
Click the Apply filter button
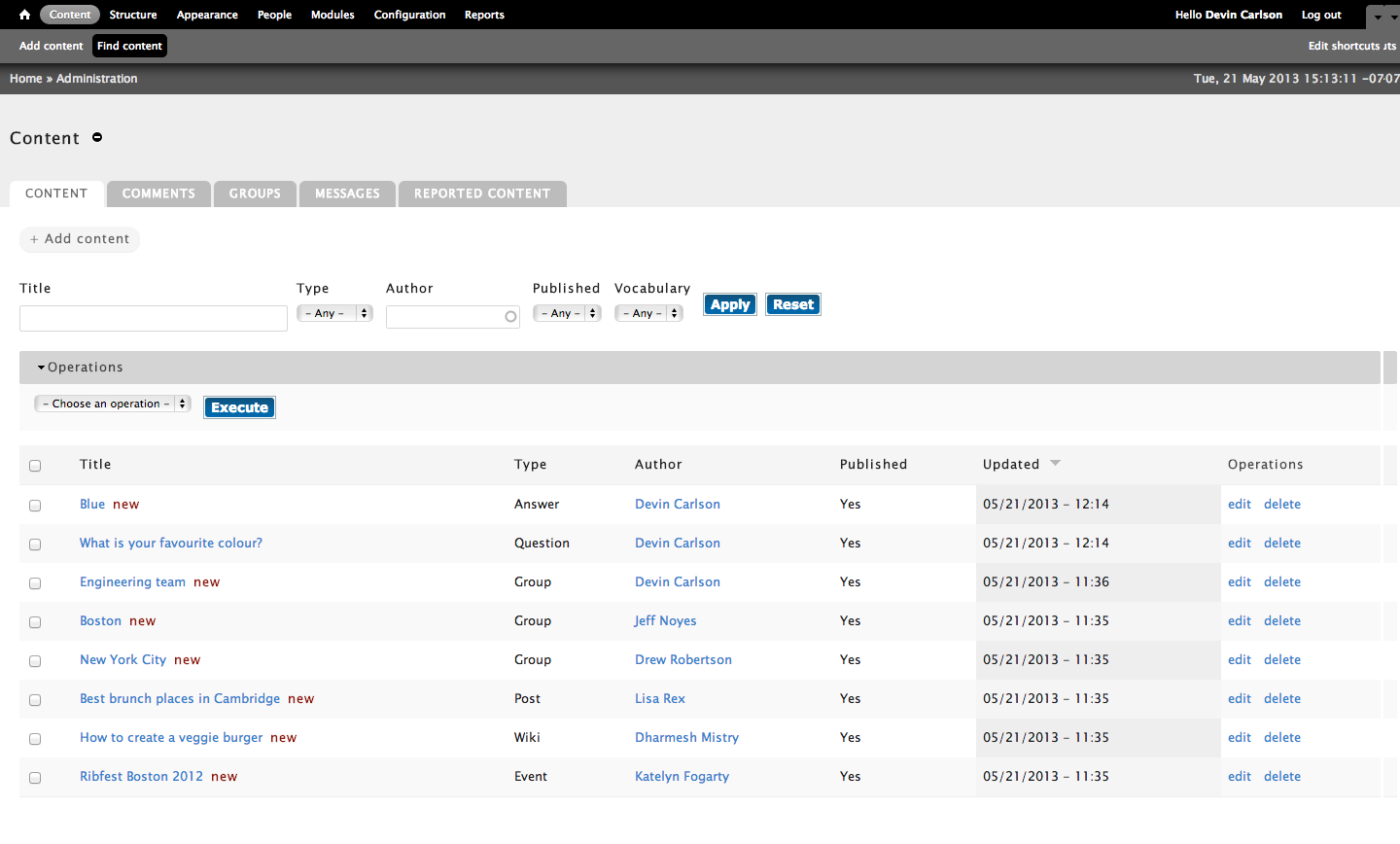(x=729, y=303)
